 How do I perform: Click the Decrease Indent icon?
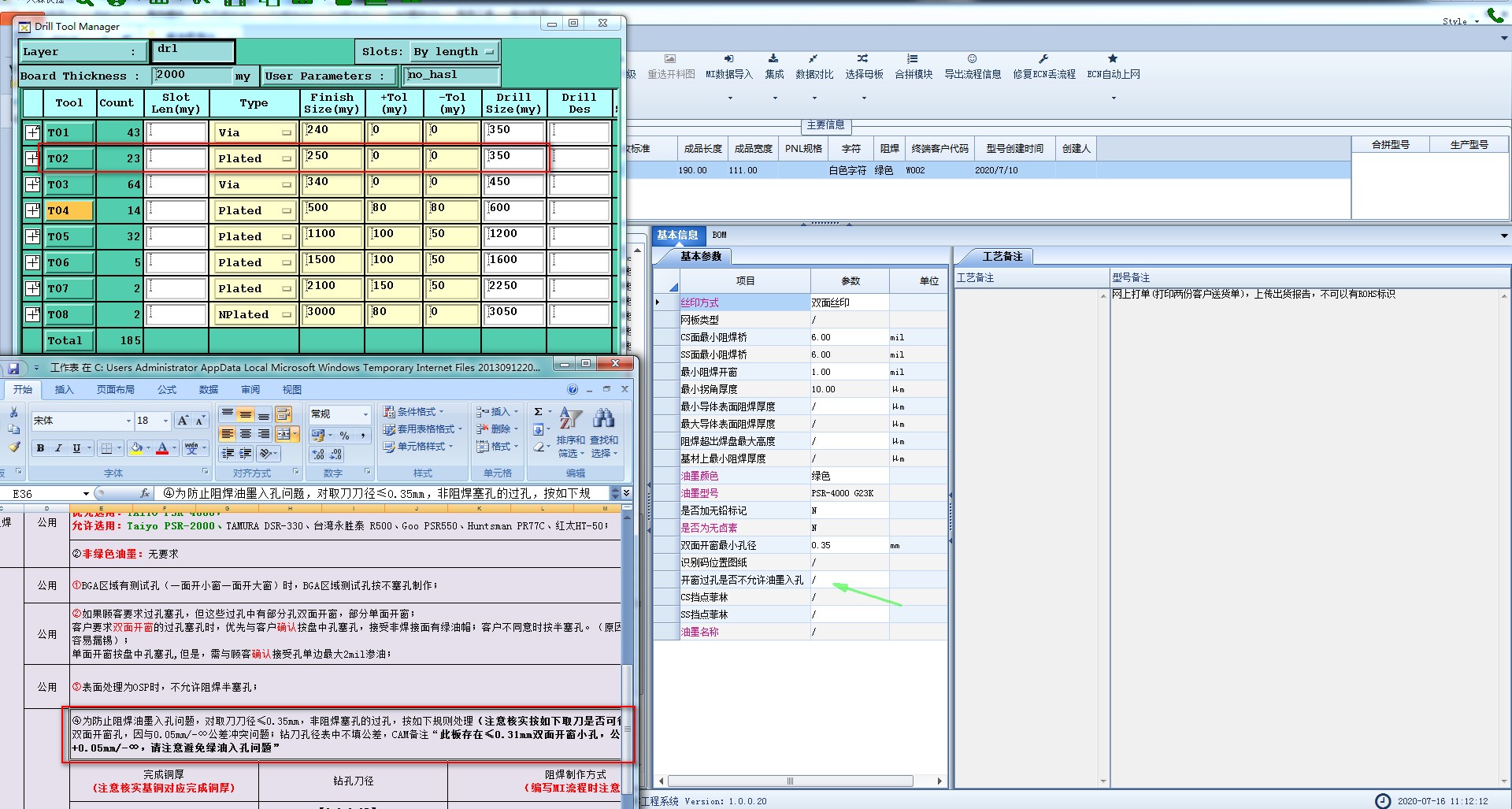tap(228, 453)
